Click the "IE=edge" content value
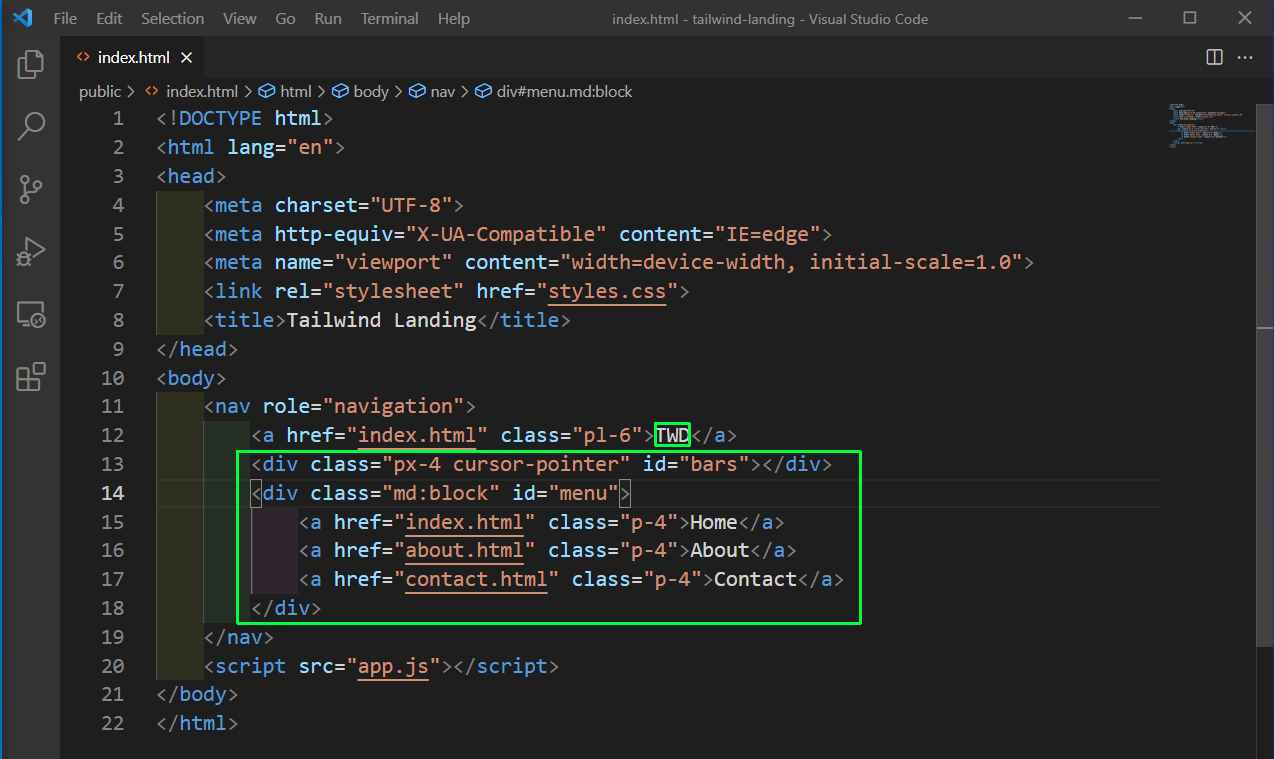 coord(767,234)
